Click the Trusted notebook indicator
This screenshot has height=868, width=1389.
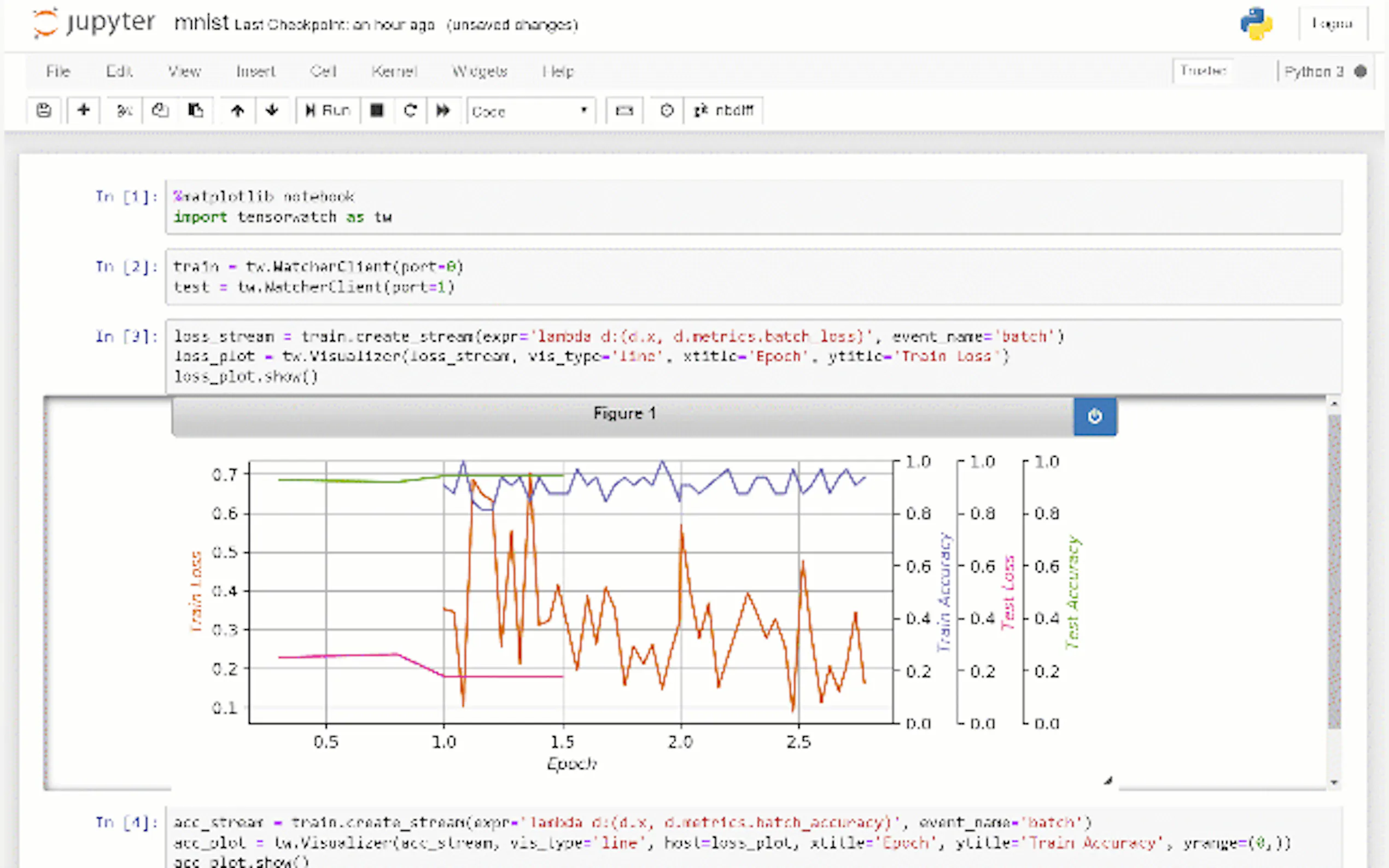pos(1203,71)
